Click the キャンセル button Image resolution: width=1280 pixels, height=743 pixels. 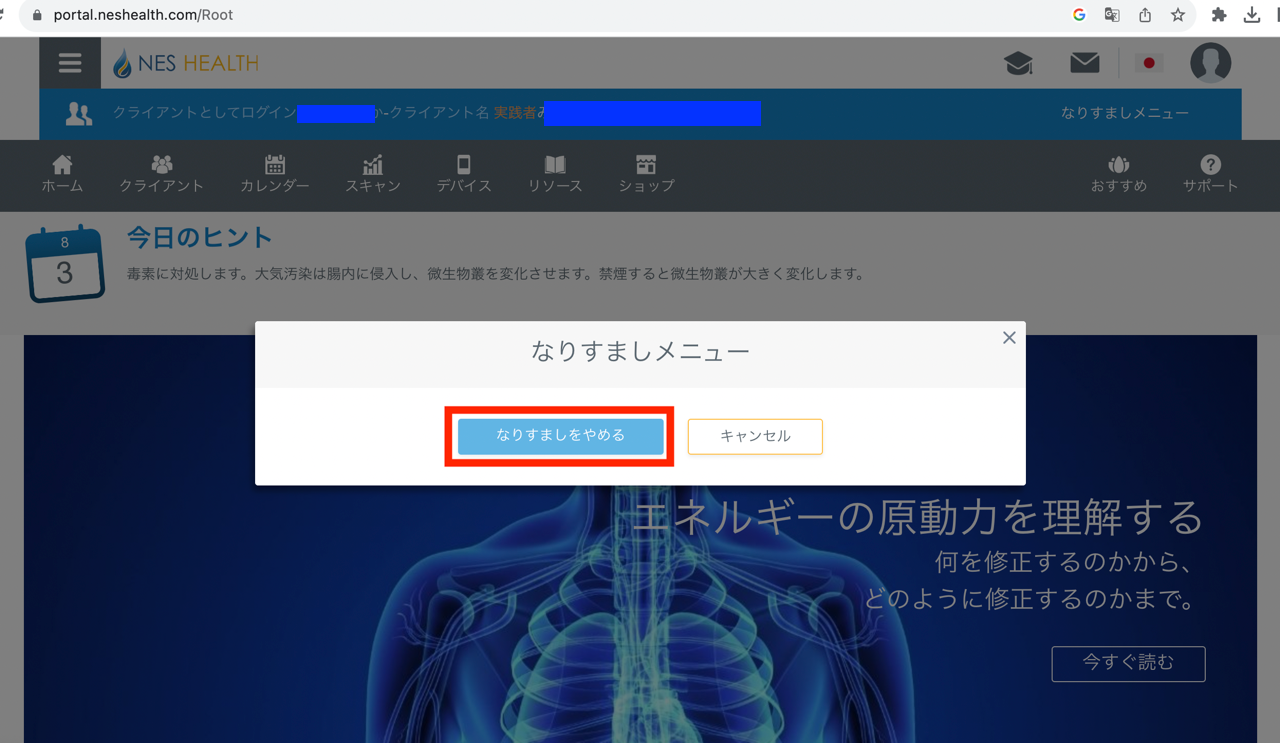coord(755,436)
